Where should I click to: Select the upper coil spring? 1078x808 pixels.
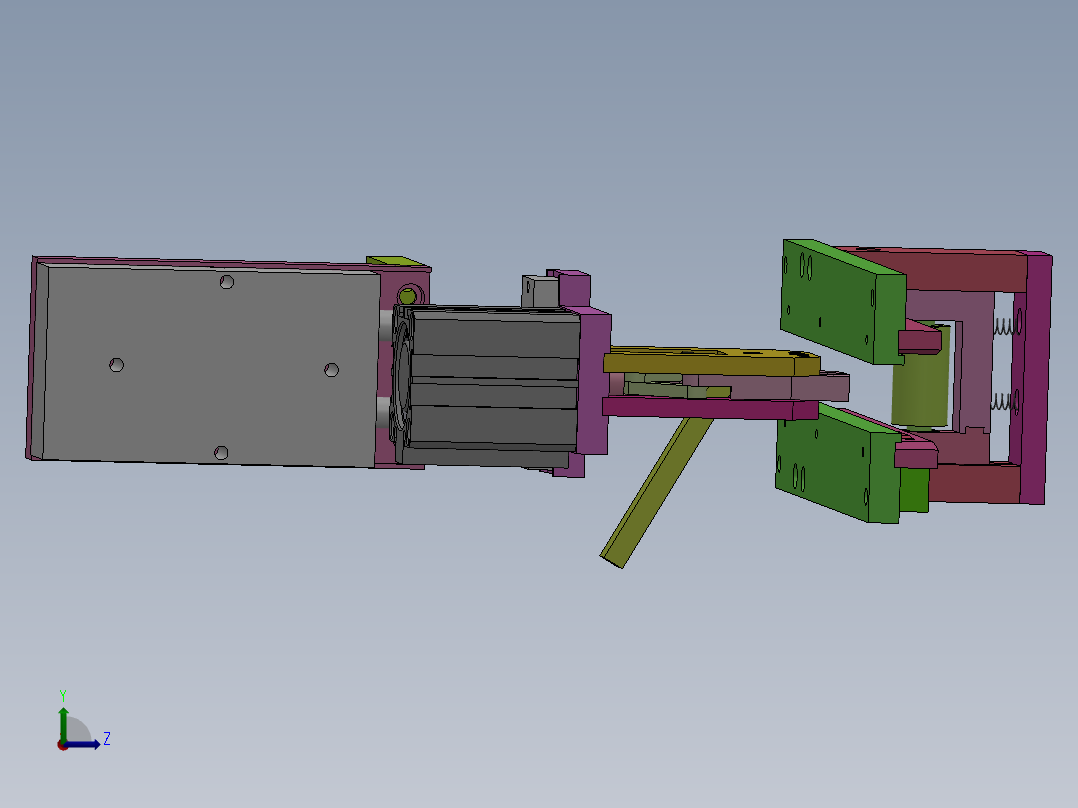tap(1005, 326)
